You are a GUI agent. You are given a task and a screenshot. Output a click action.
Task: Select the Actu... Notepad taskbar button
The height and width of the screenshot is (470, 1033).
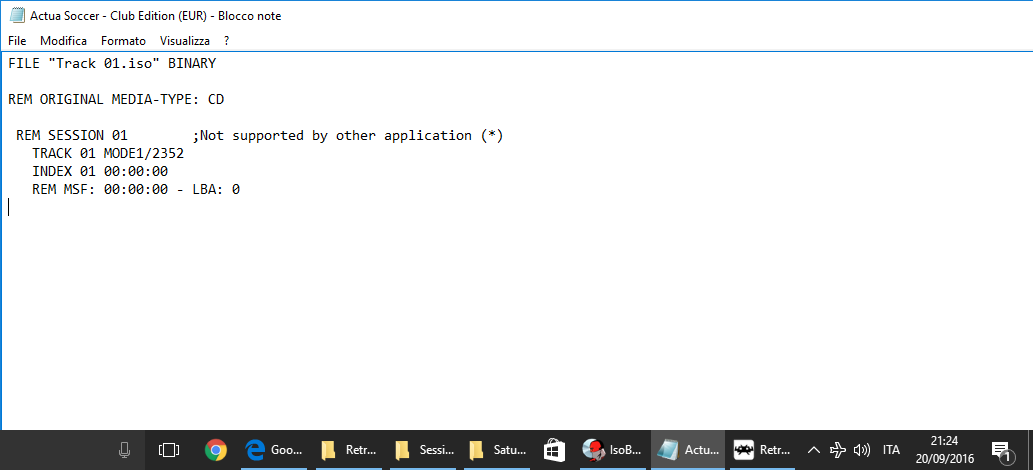coord(688,450)
